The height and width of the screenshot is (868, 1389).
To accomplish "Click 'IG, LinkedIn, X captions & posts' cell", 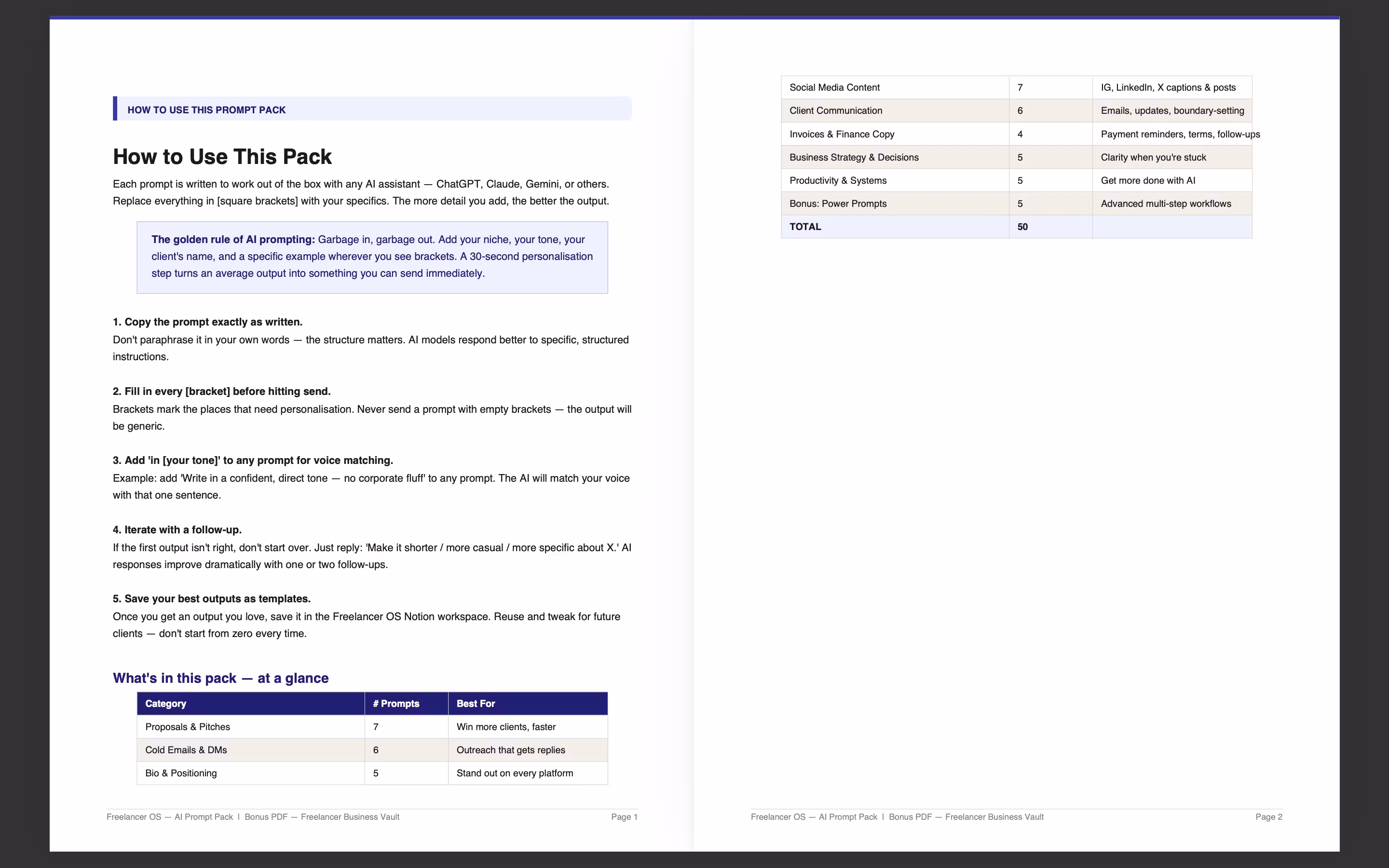I will click(1172, 87).
